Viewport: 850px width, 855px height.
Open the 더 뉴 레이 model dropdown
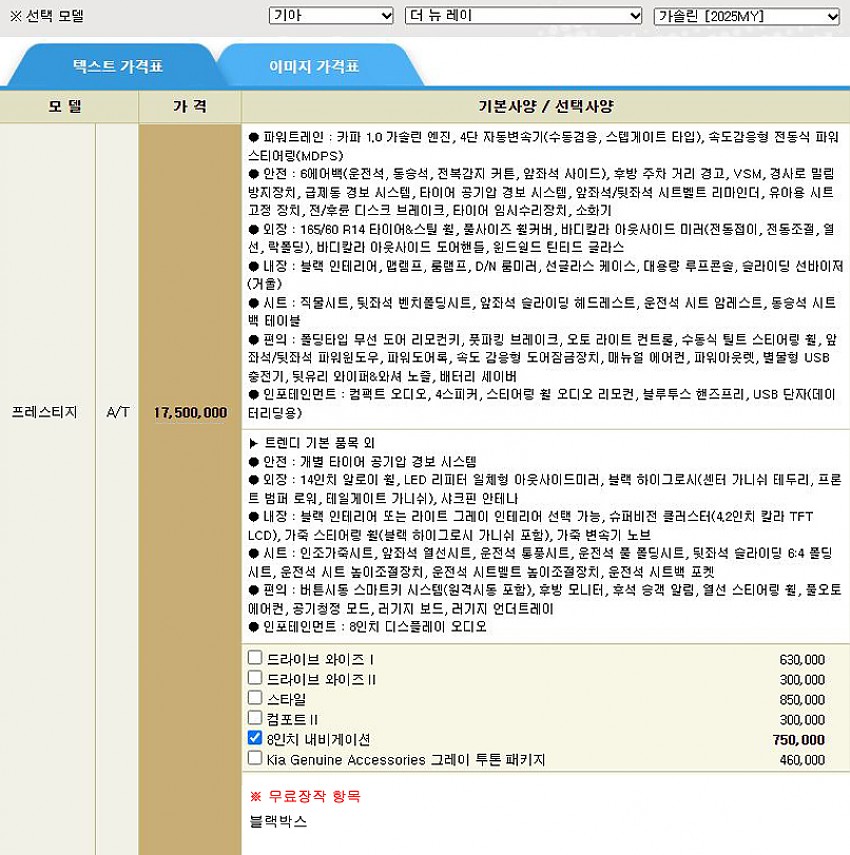click(x=524, y=16)
